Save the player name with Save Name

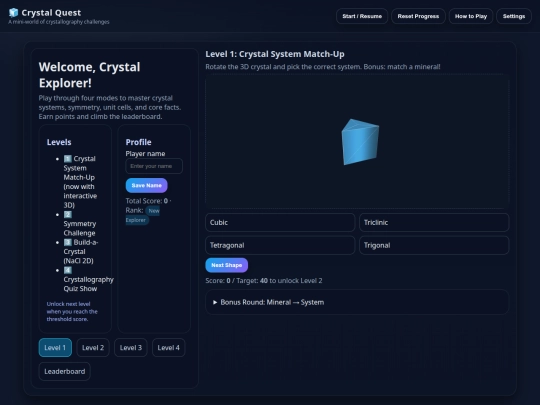[146, 185]
